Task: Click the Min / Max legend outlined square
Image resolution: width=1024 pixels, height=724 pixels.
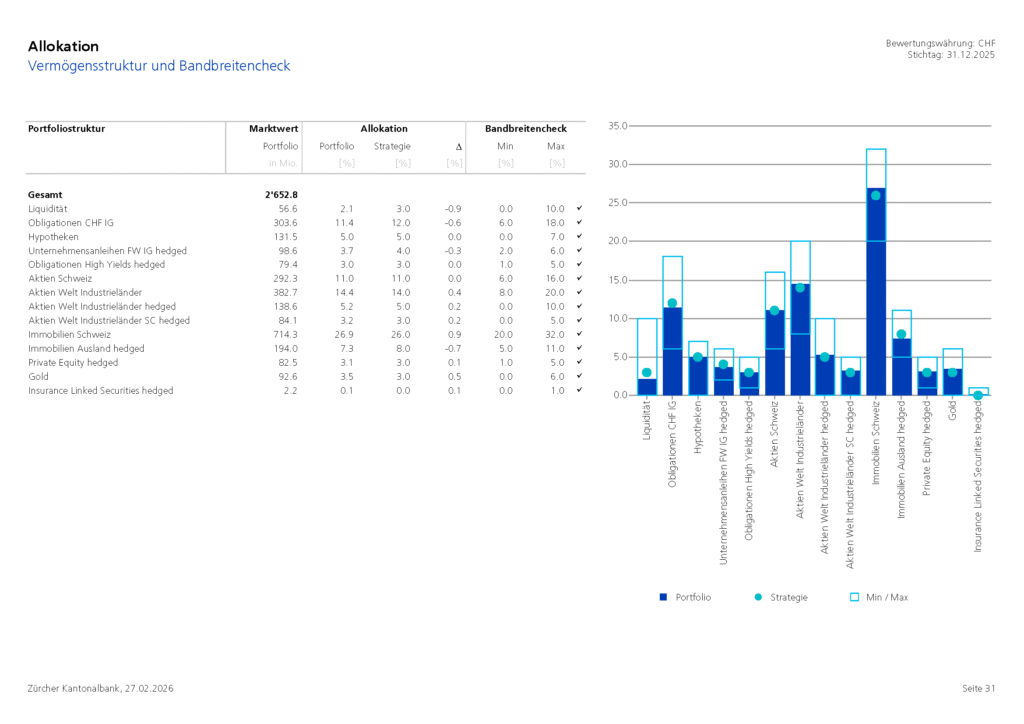Action: tap(854, 597)
